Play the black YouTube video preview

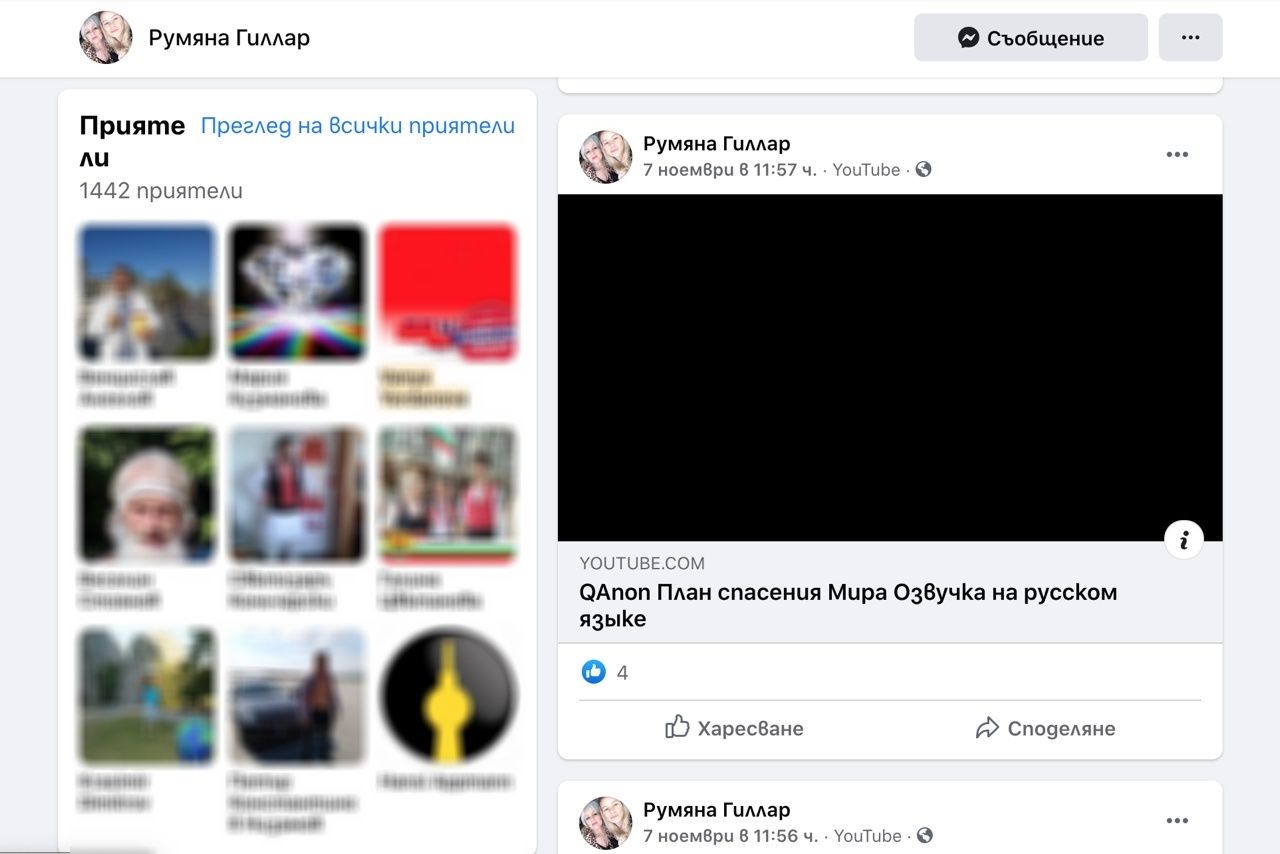point(890,367)
